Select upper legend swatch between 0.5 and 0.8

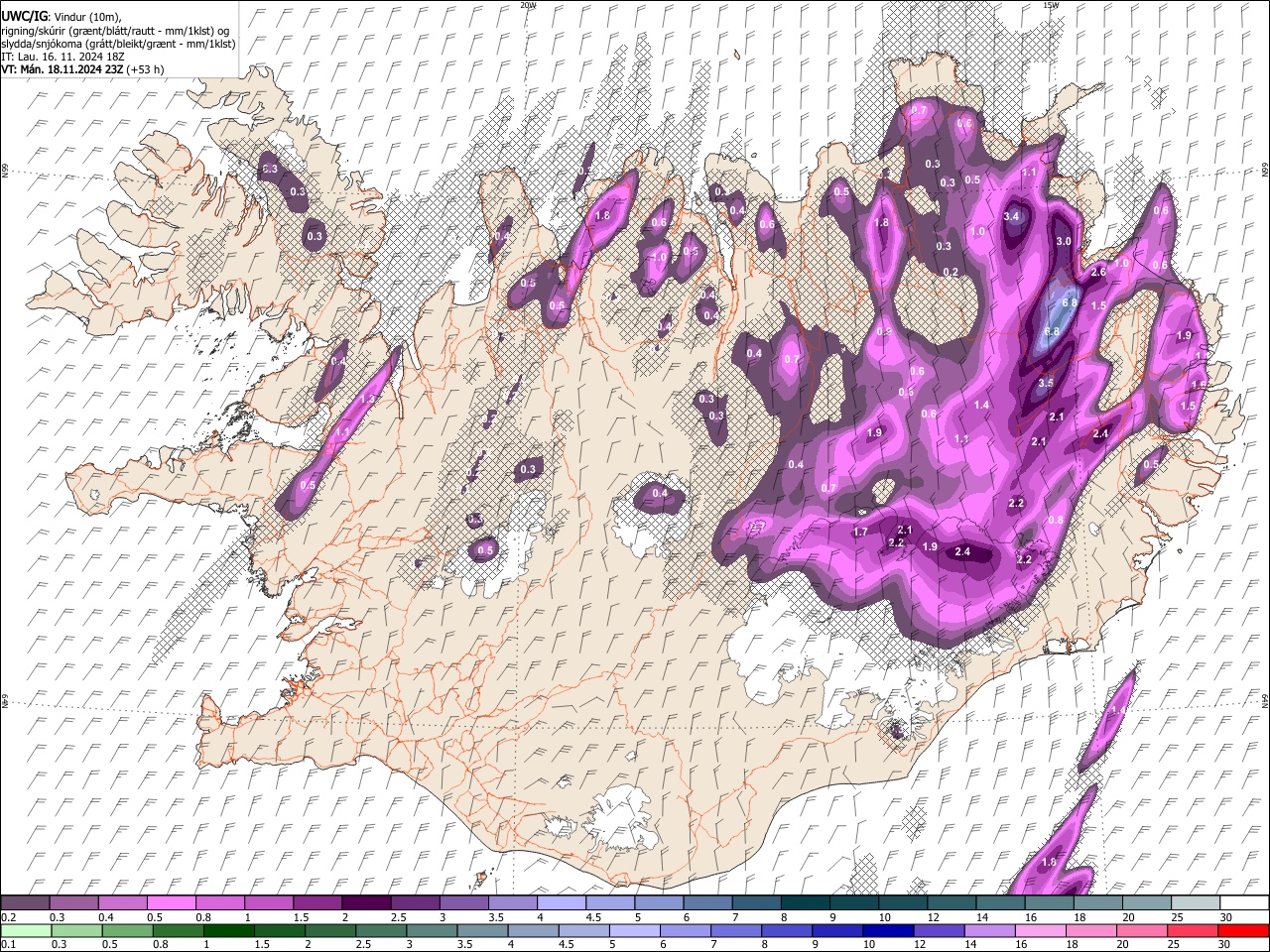(172, 902)
